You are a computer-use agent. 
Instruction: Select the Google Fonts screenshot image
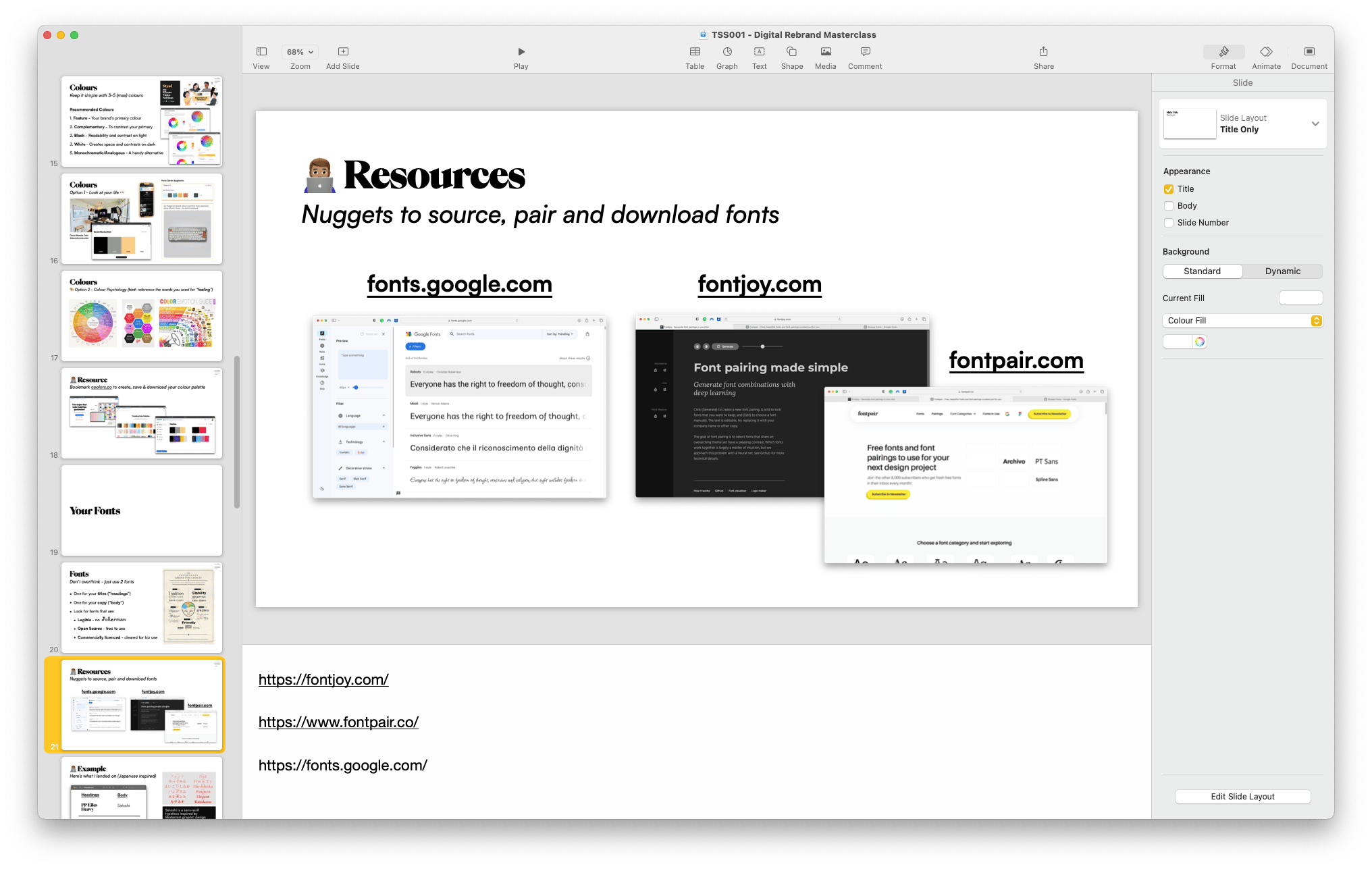pyautogui.click(x=460, y=407)
